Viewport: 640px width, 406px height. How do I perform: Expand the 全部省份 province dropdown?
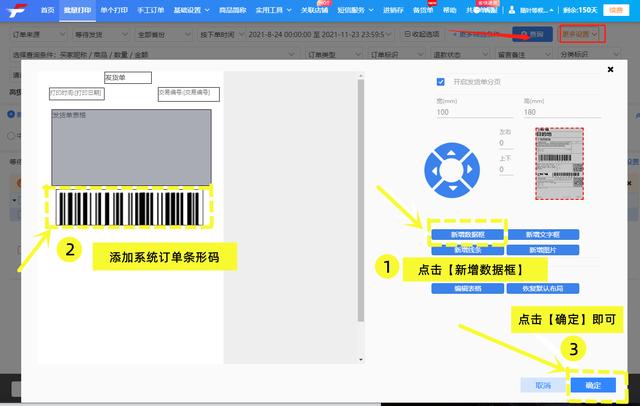(x=164, y=35)
